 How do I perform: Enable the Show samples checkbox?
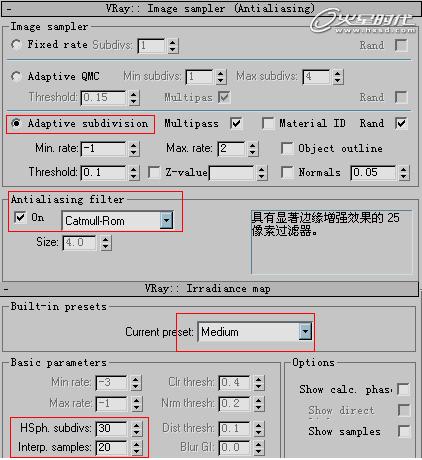(404, 432)
